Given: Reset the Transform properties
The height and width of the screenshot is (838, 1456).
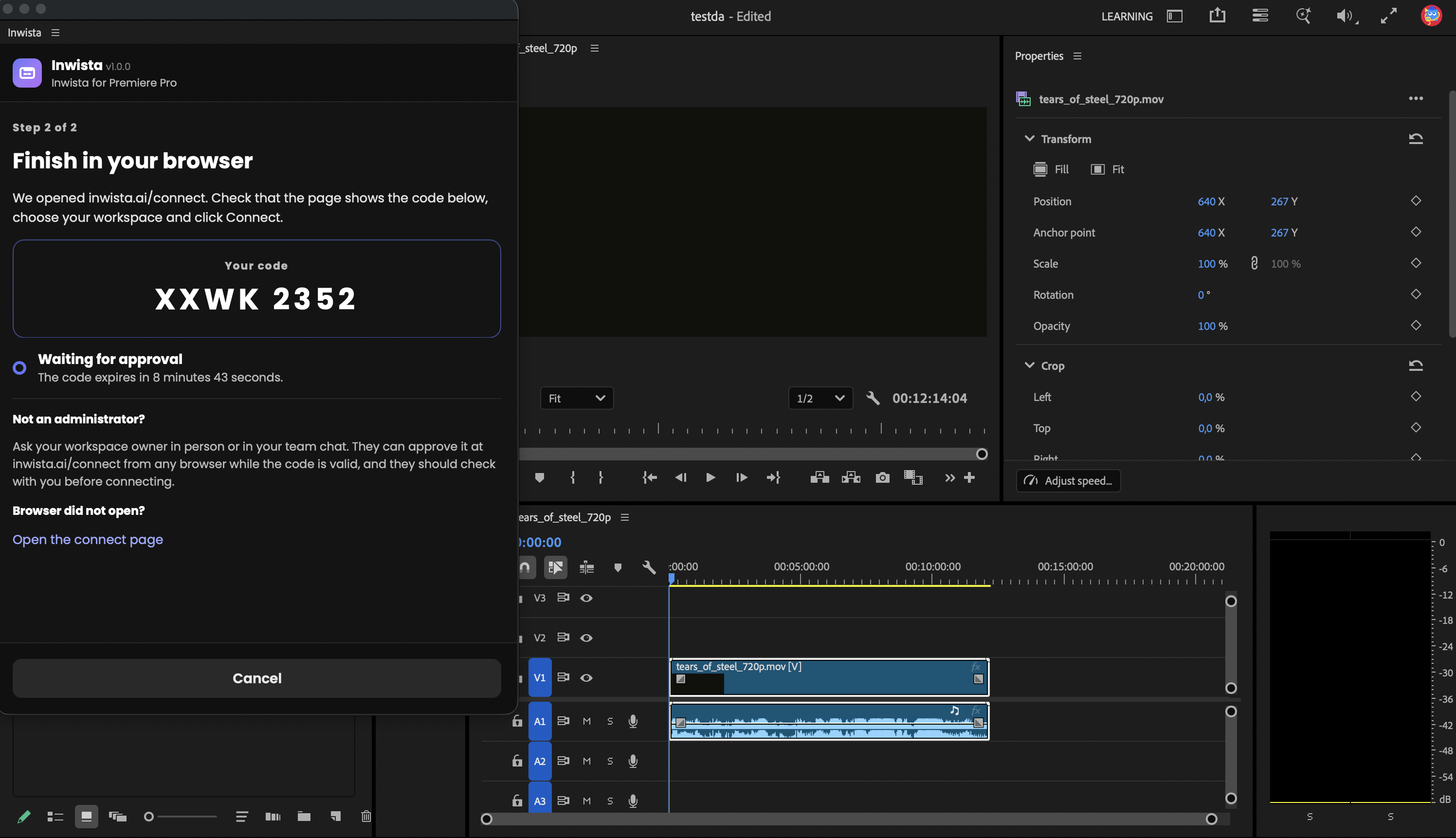Looking at the screenshot, I should [1416, 139].
